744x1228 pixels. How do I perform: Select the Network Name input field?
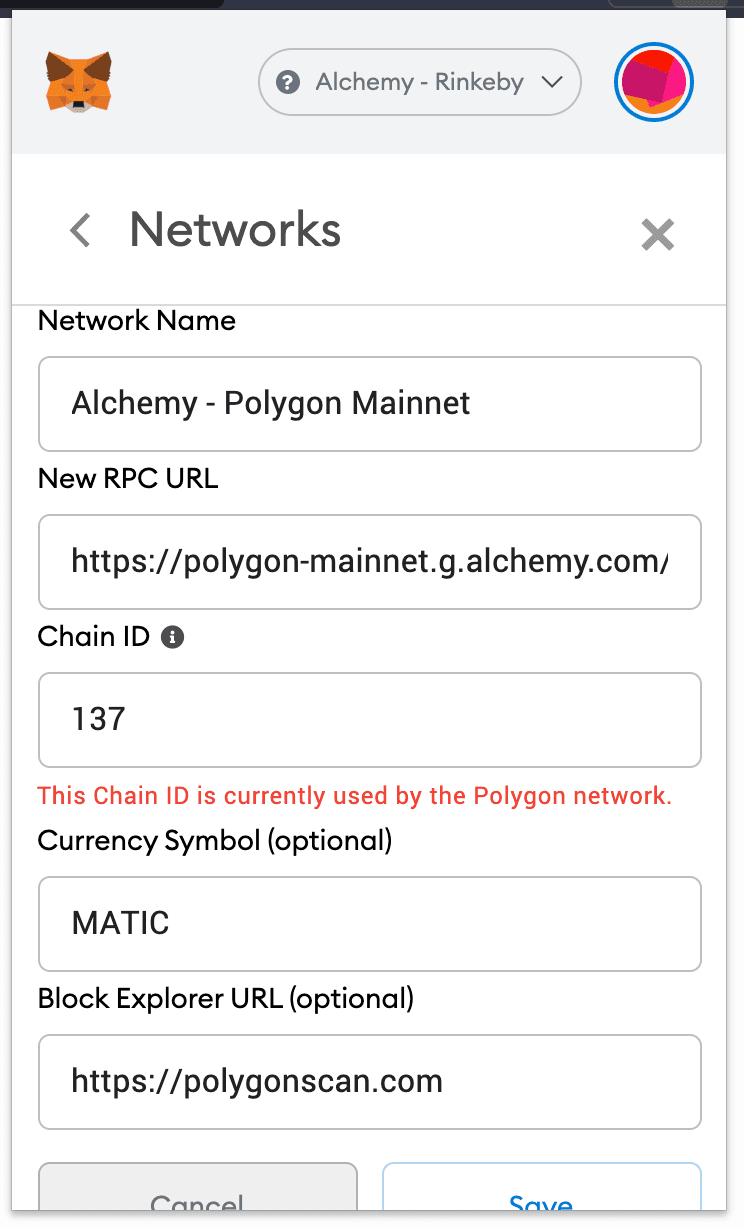[370, 404]
